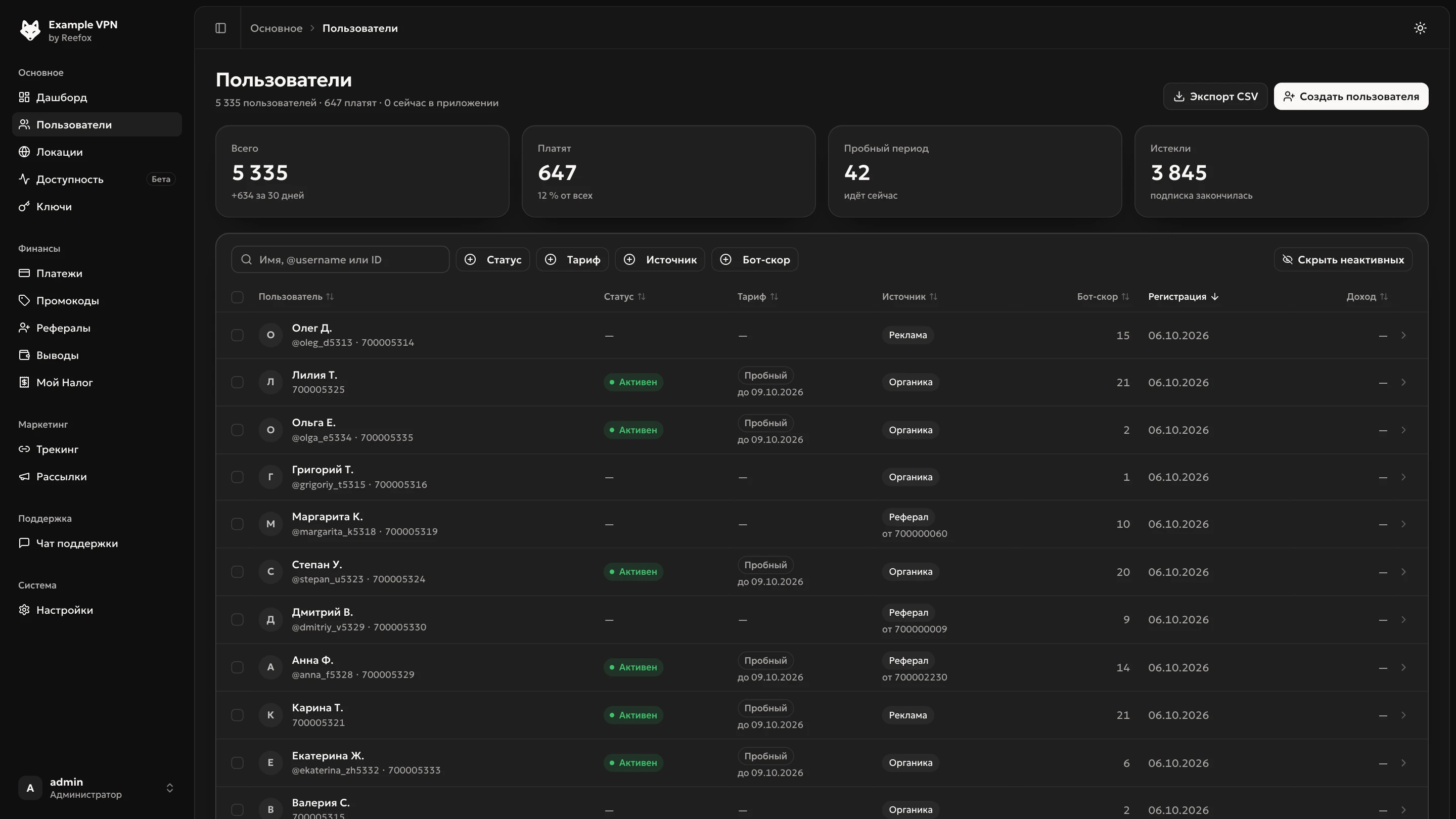Click avatar of Олег Д.

click(270, 335)
